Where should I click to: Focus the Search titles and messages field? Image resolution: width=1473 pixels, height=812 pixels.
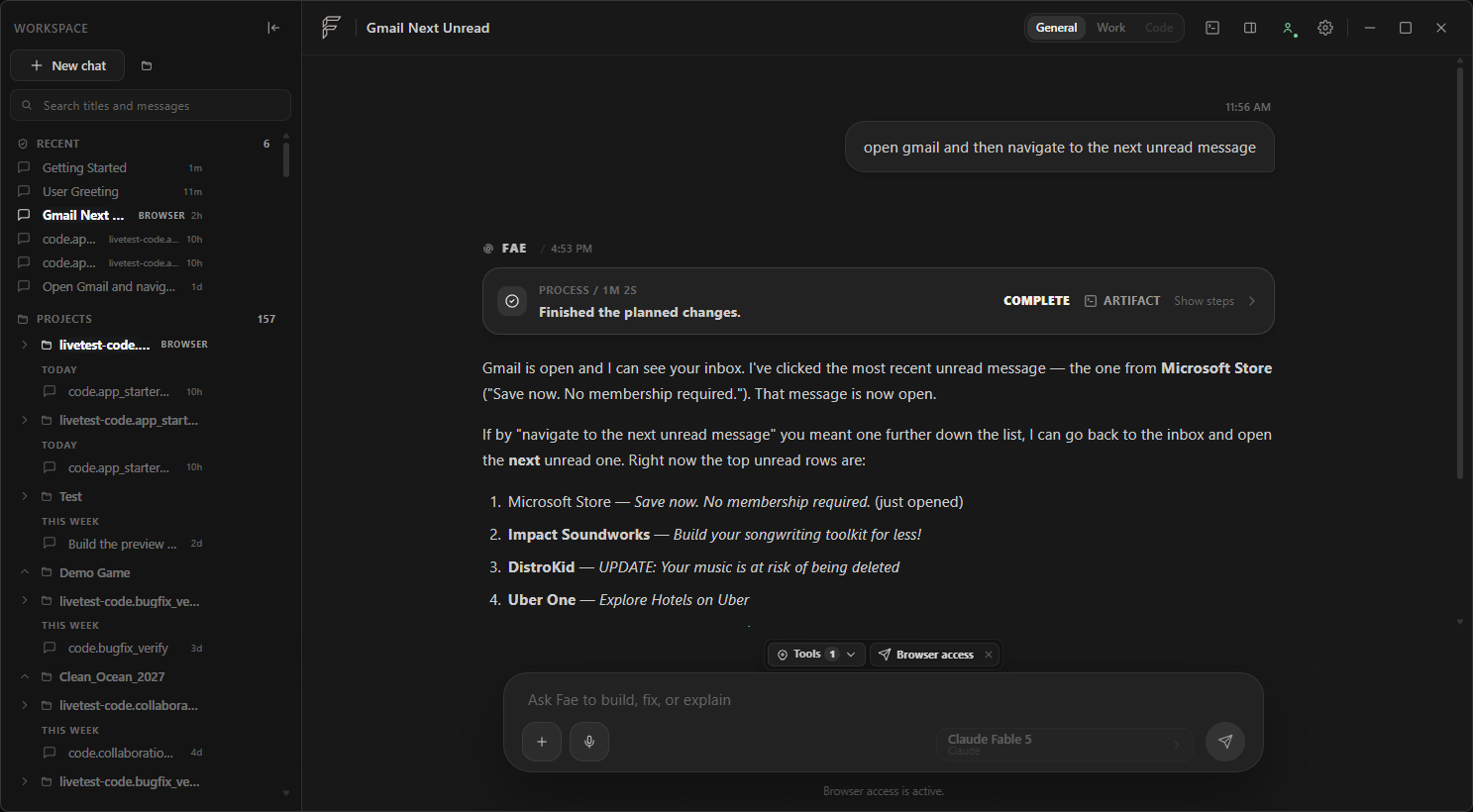click(151, 105)
